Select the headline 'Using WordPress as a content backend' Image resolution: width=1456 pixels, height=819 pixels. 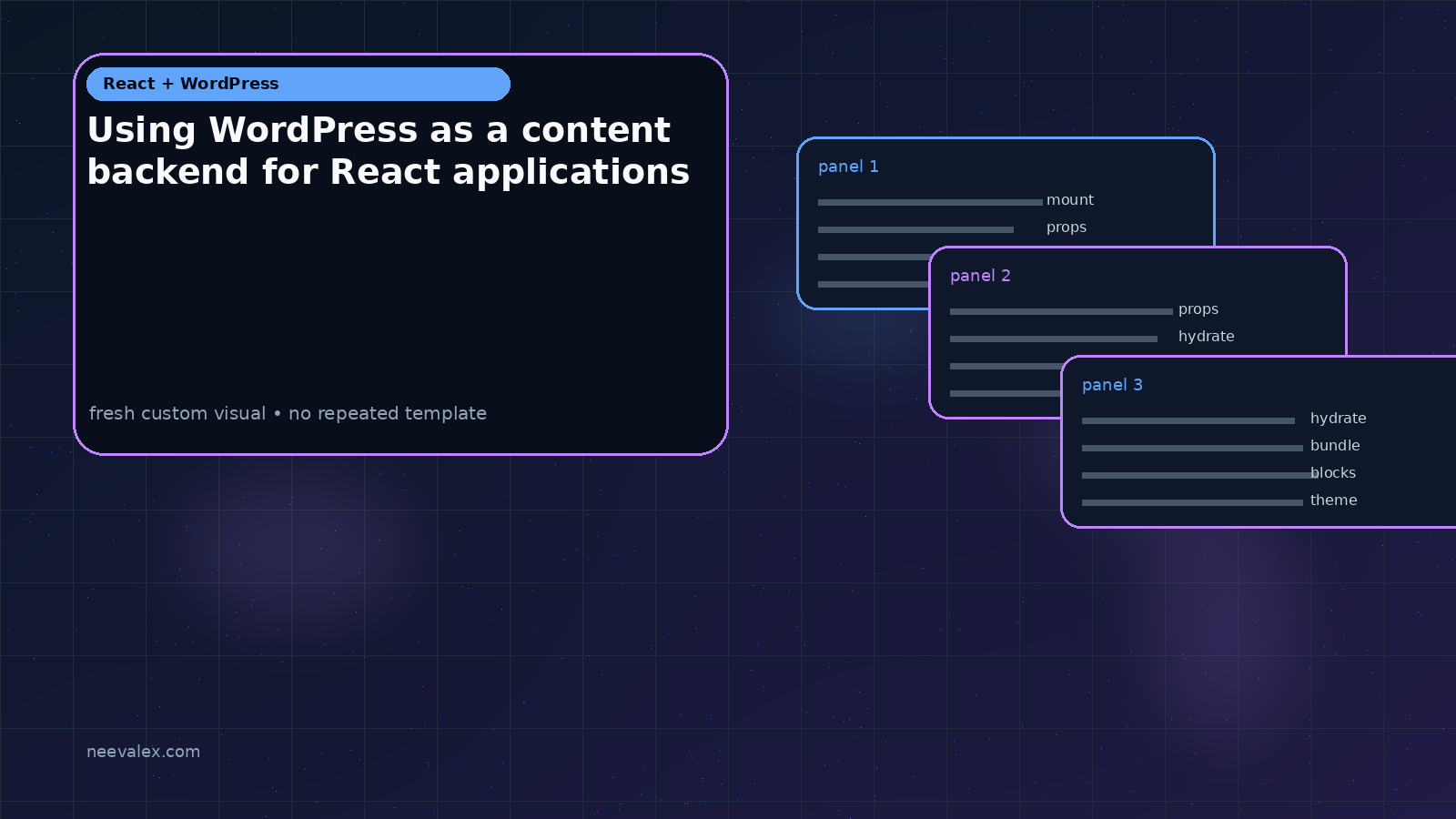tap(389, 151)
